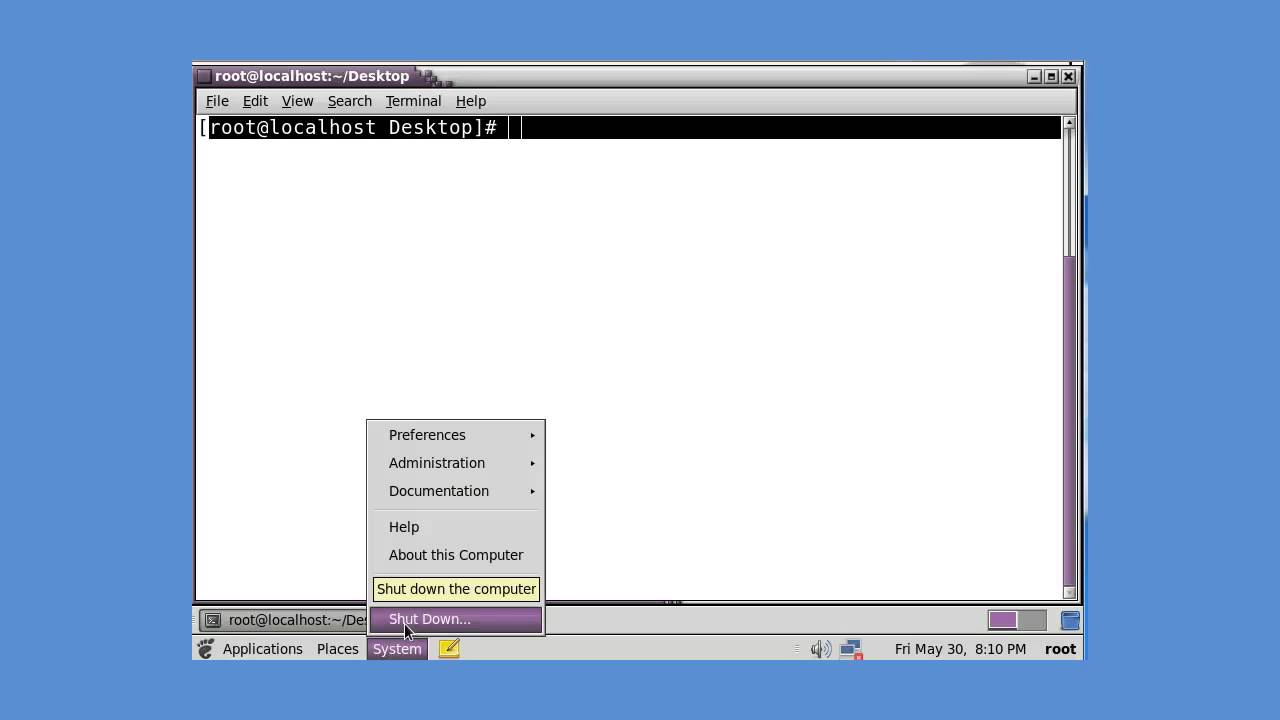Maximize the terminal window
Viewport: 1280px width, 720px height.
point(1051,76)
